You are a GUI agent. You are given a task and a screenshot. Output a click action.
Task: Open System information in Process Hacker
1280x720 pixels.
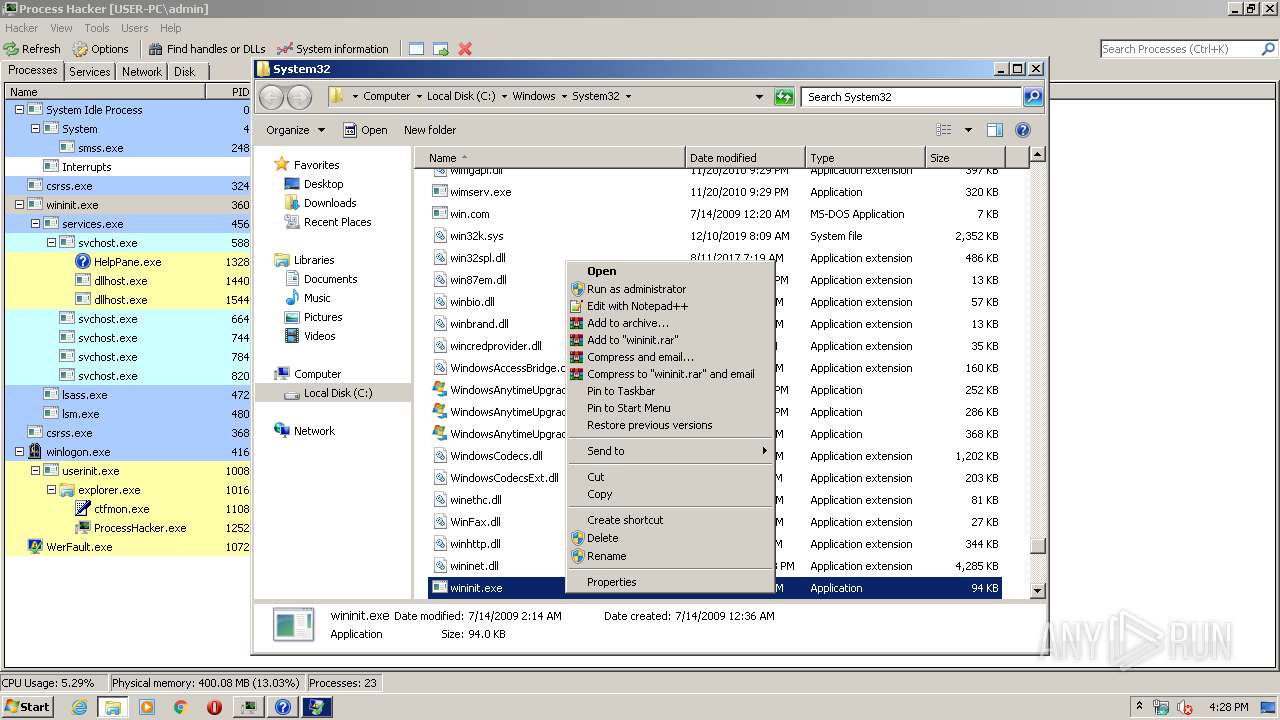(332, 49)
